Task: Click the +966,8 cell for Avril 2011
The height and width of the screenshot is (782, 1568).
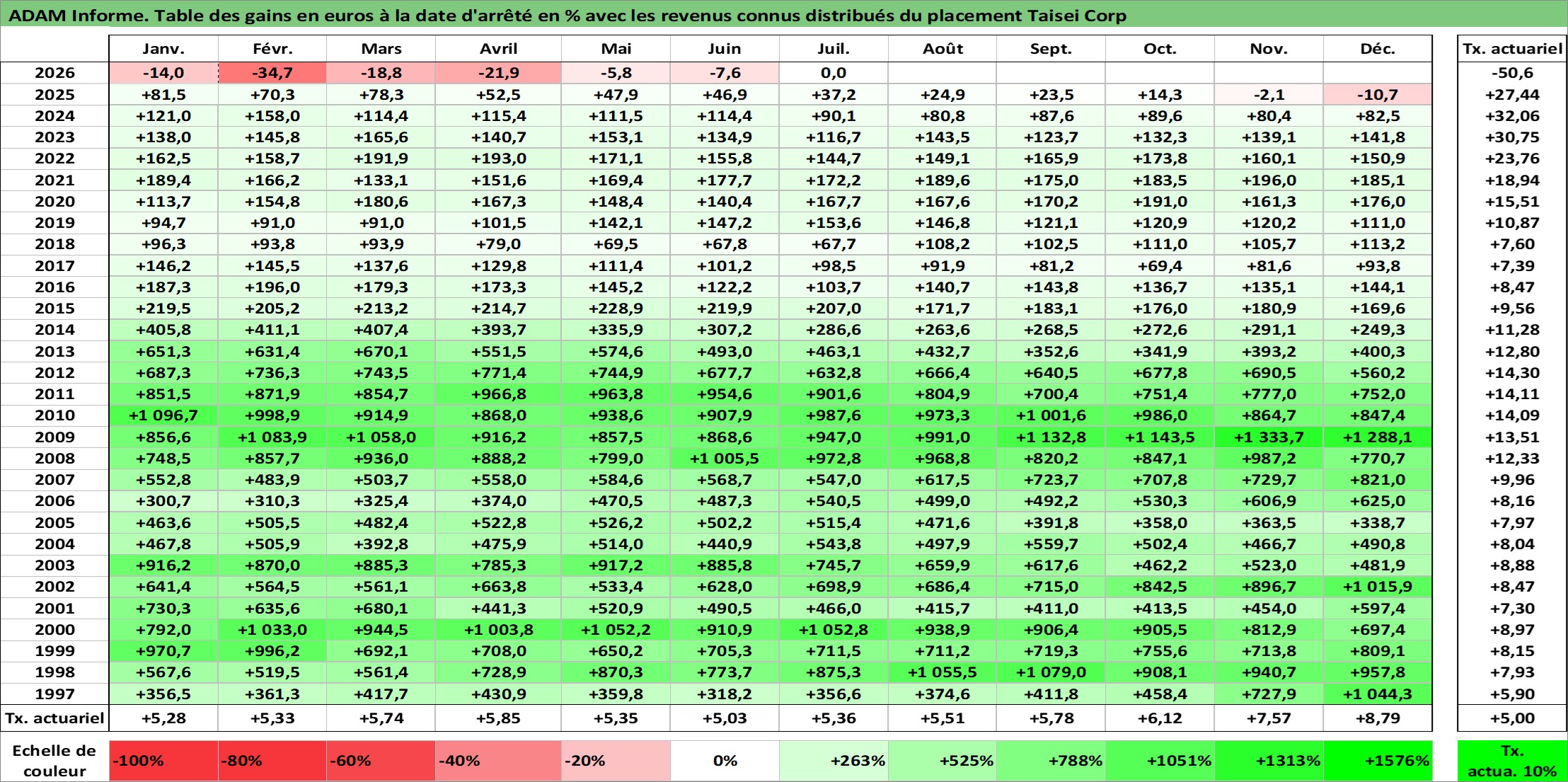Action: (499, 394)
